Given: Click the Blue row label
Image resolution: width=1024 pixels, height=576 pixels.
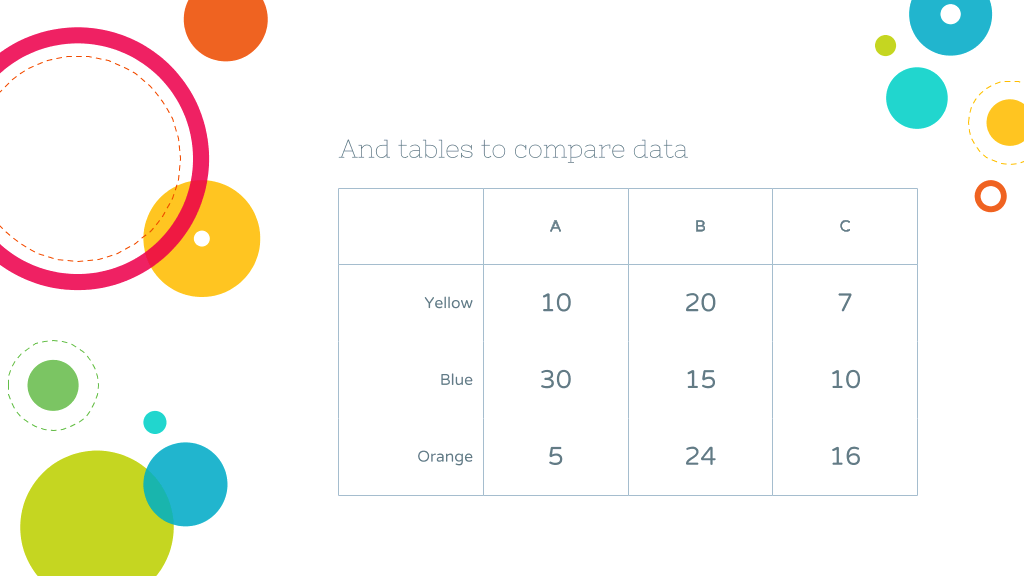Looking at the screenshot, I should 456,380.
